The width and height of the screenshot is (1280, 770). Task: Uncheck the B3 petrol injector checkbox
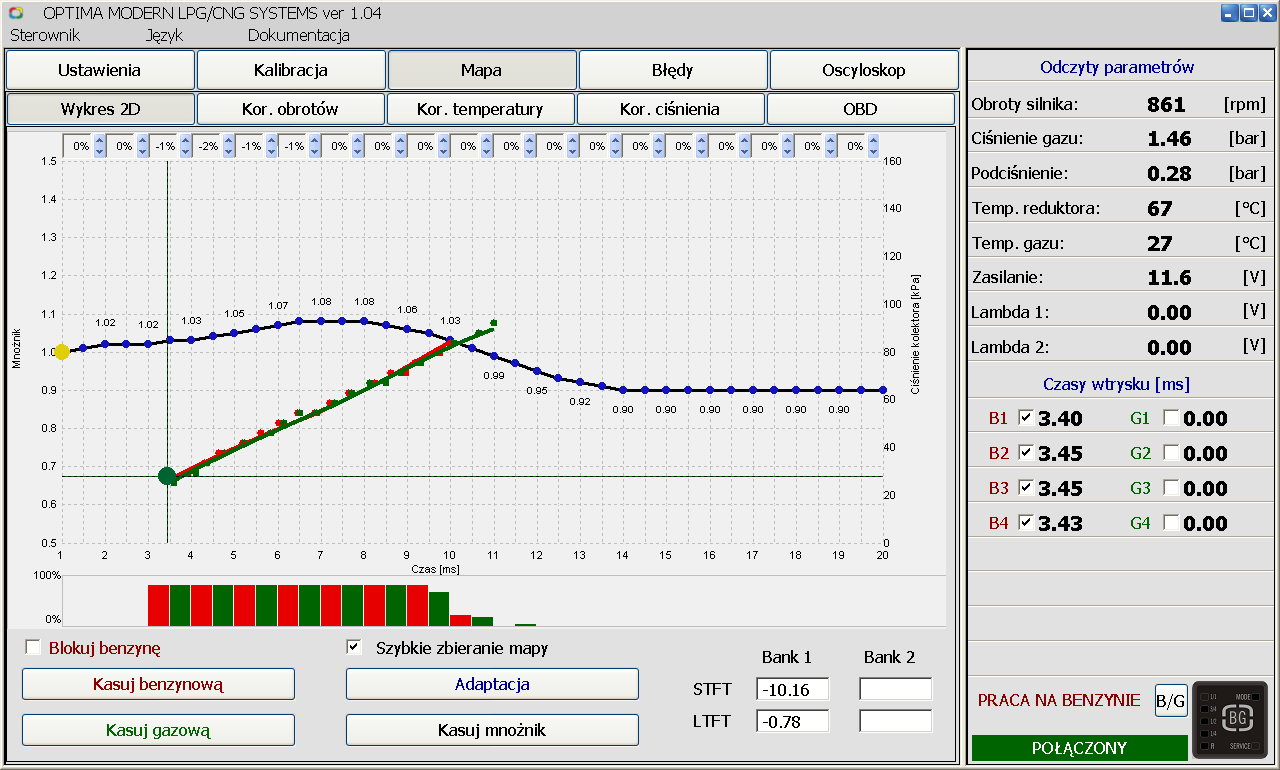pos(1025,488)
